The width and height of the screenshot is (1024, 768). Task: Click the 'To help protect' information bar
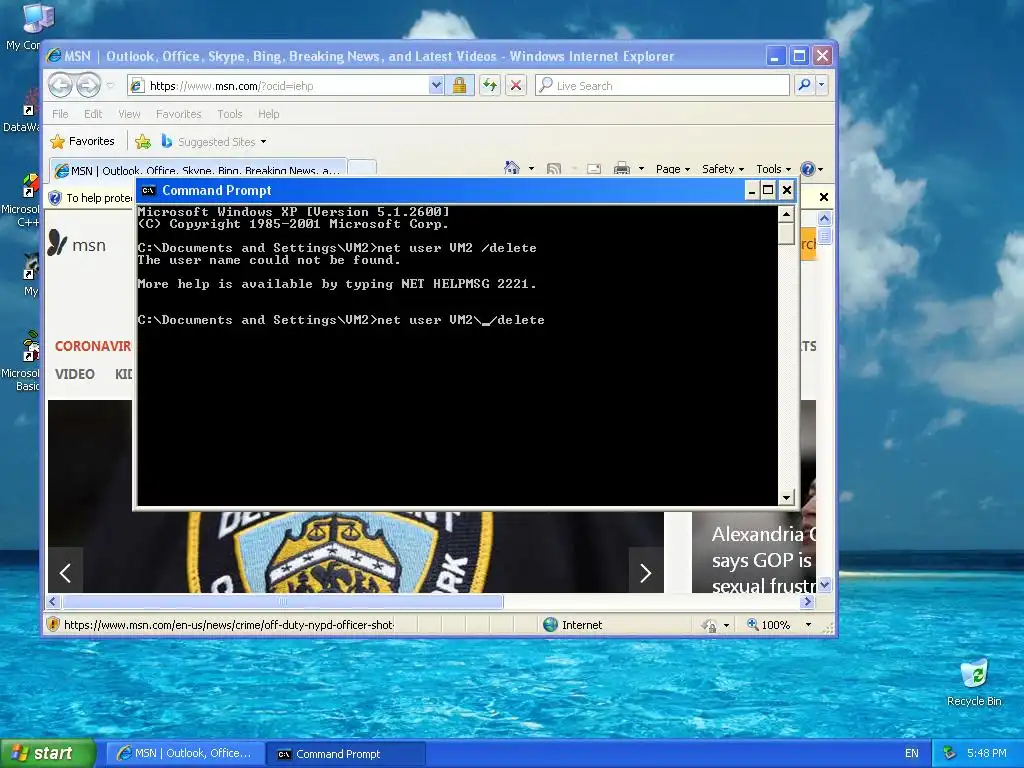coord(91,197)
